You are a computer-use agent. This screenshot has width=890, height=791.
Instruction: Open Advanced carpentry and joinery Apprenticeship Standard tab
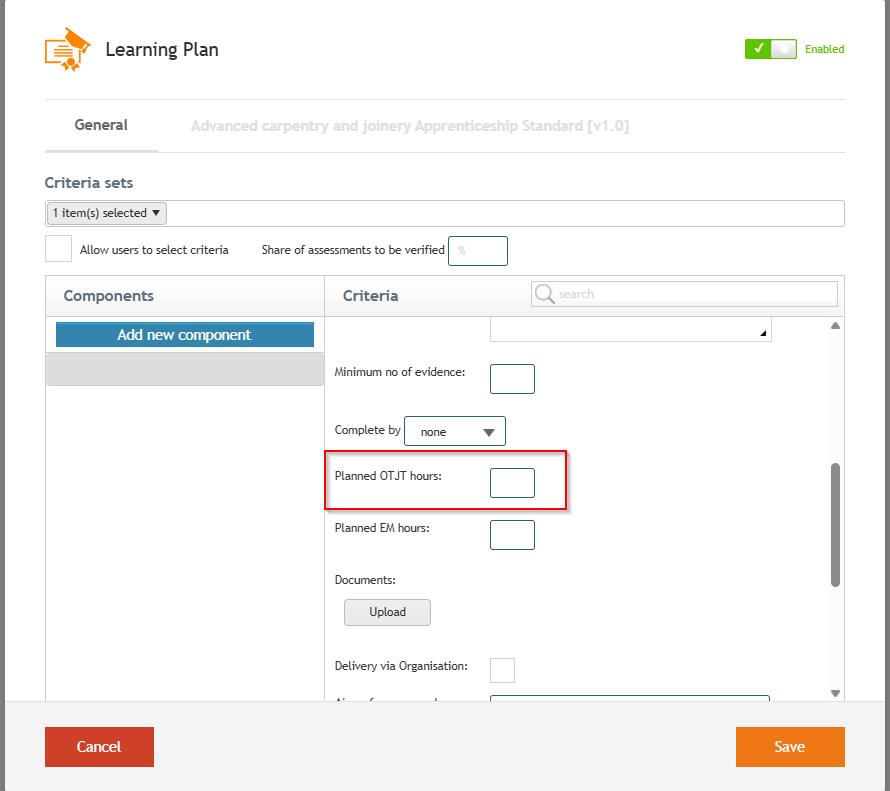[x=410, y=126]
